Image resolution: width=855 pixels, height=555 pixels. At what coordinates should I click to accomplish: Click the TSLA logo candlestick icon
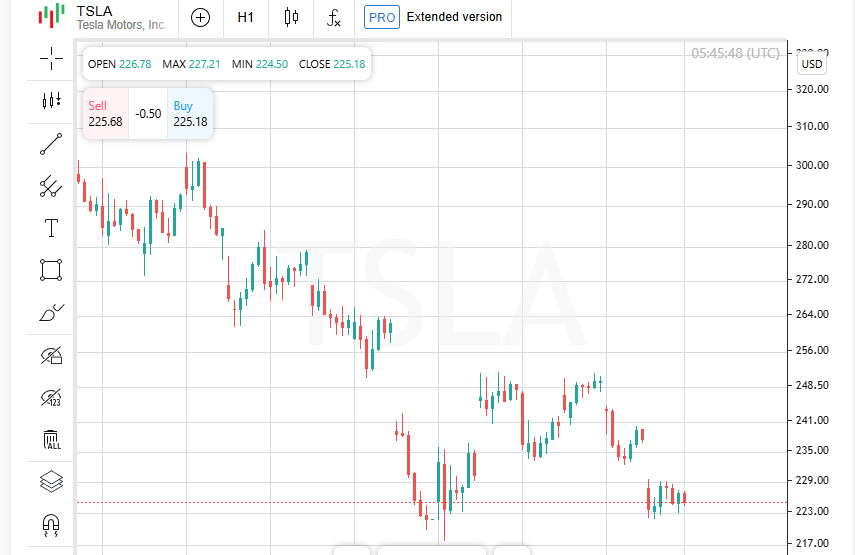tap(52, 16)
